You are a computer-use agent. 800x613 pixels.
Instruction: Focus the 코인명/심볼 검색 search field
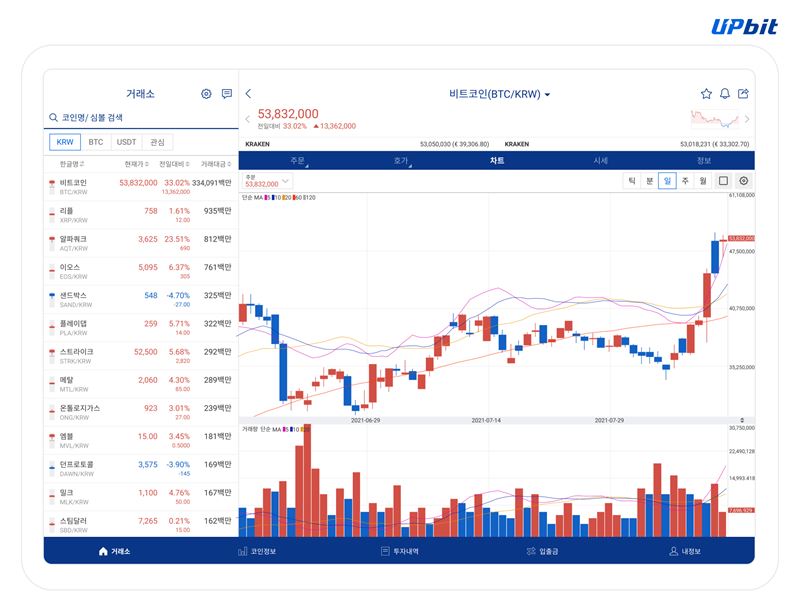[141, 117]
